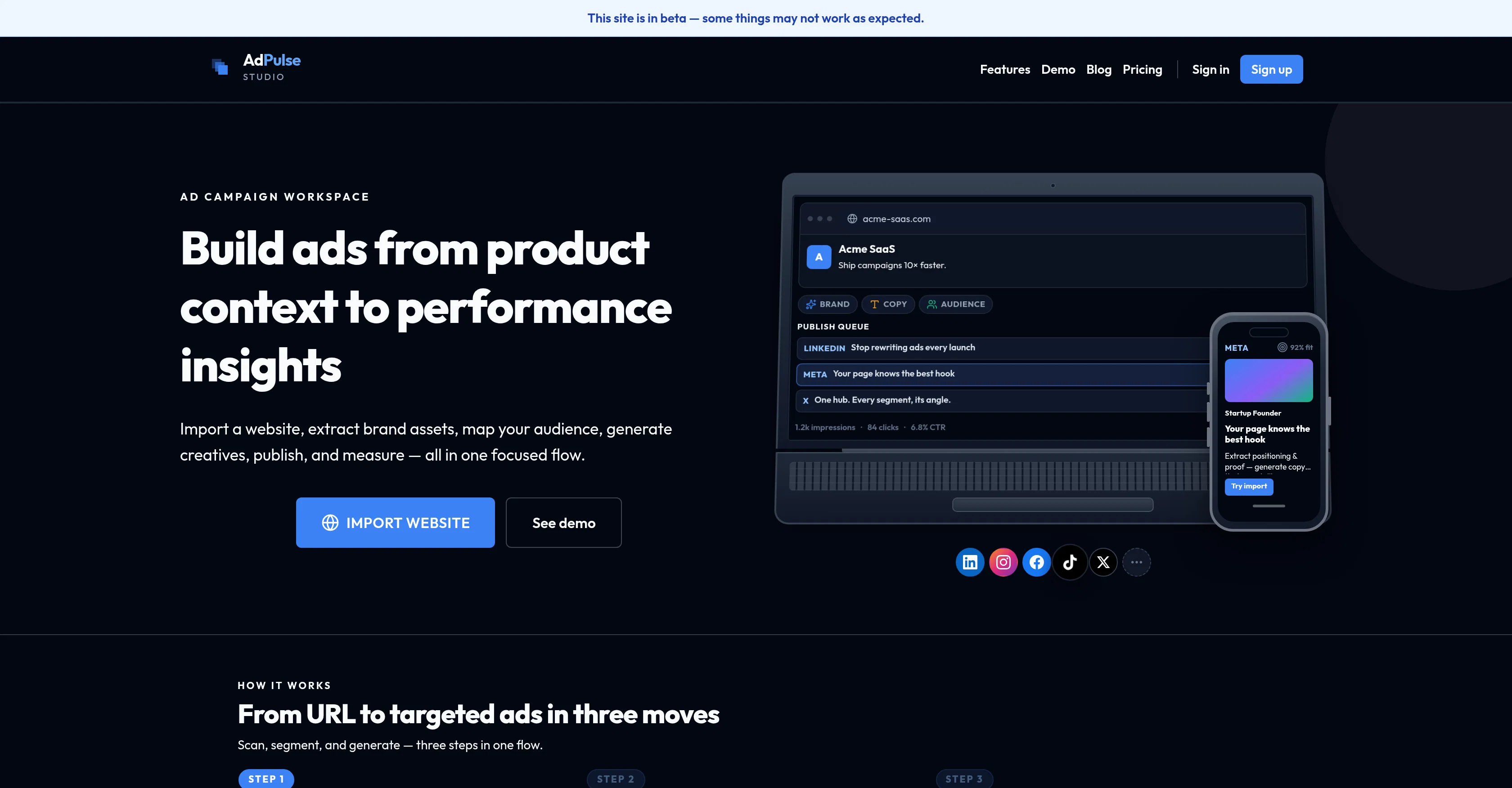Click the '1.2k impressions' stat
Viewport: 1512px width, 788px height.
tap(825, 427)
